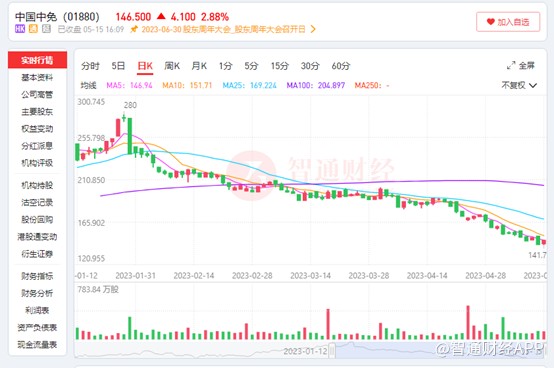
Task: Click the orange 通 badge beside HK
Action: (x=33, y=29)
